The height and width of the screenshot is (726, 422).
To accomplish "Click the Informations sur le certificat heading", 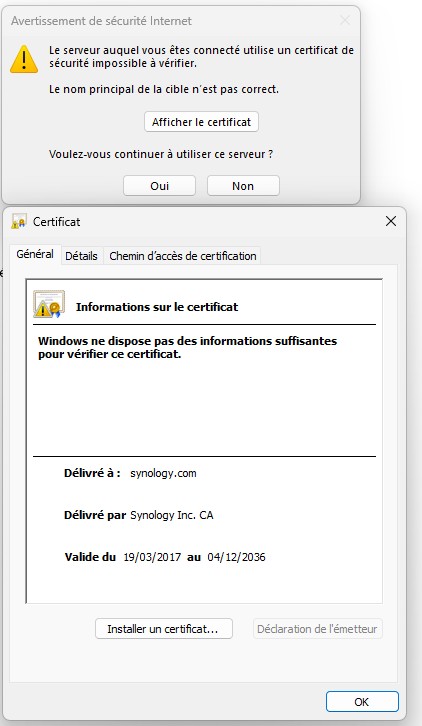I will [x=157, y=307].
